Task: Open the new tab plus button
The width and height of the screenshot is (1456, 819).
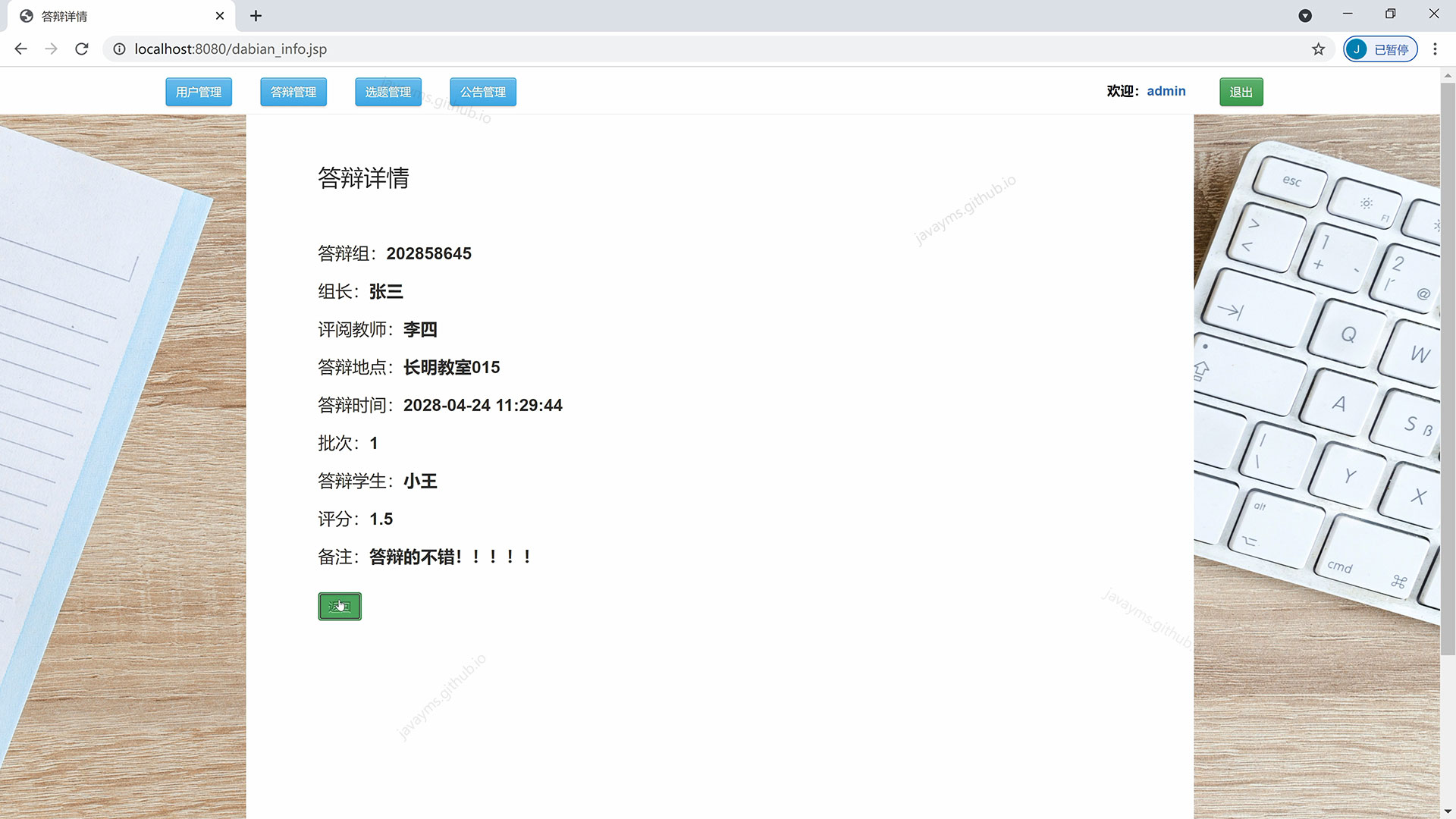Action: coord(256,15)
